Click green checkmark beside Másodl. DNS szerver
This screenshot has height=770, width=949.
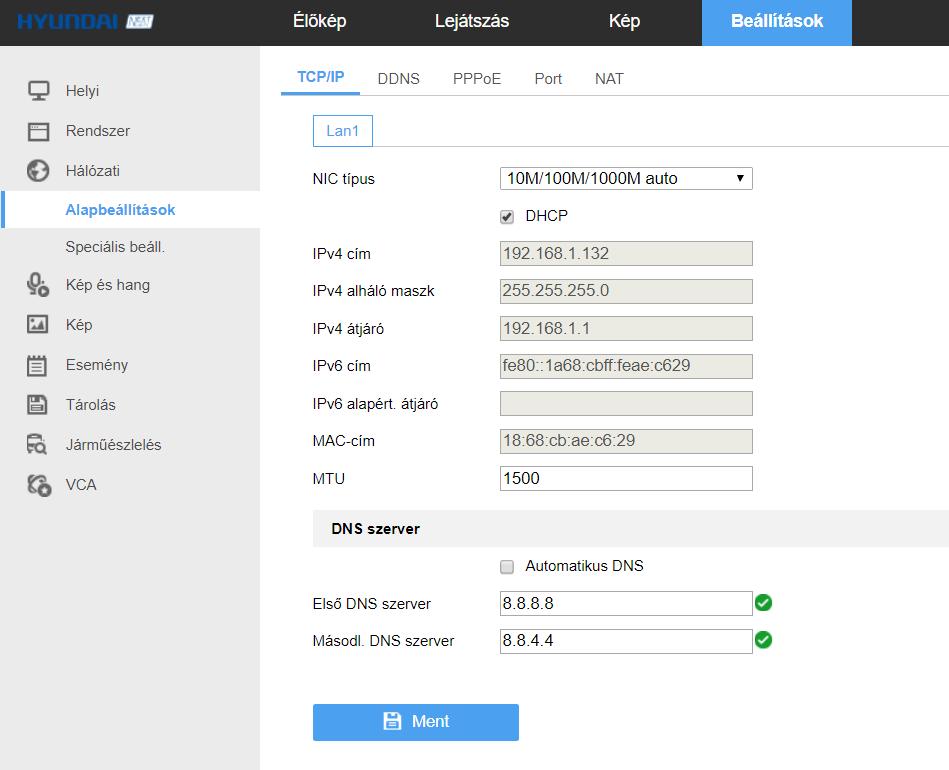(x=763, y=640)
